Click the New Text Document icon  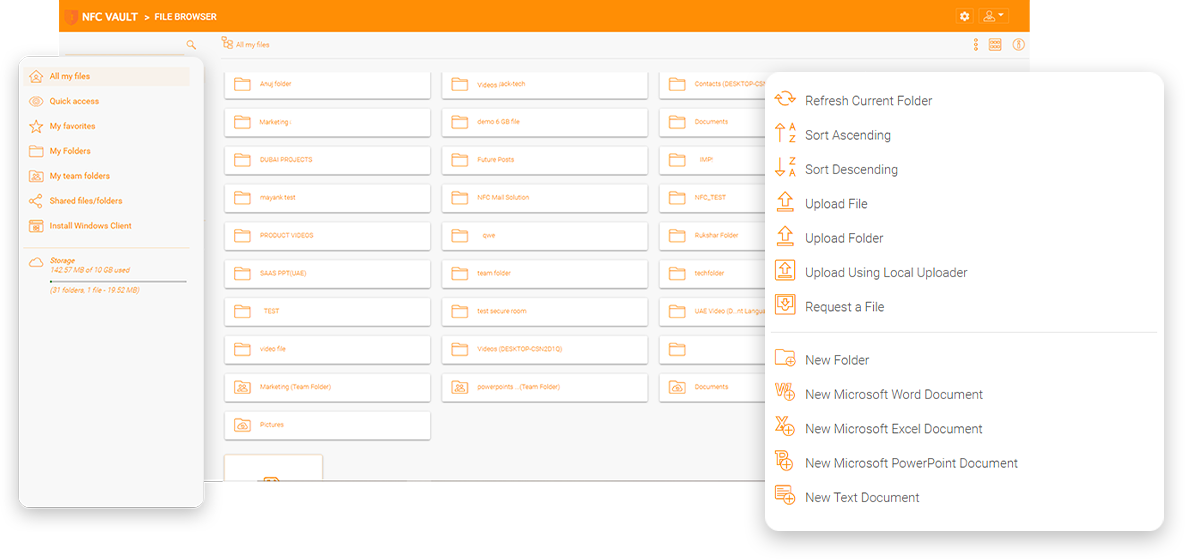(x=786, y=496)
